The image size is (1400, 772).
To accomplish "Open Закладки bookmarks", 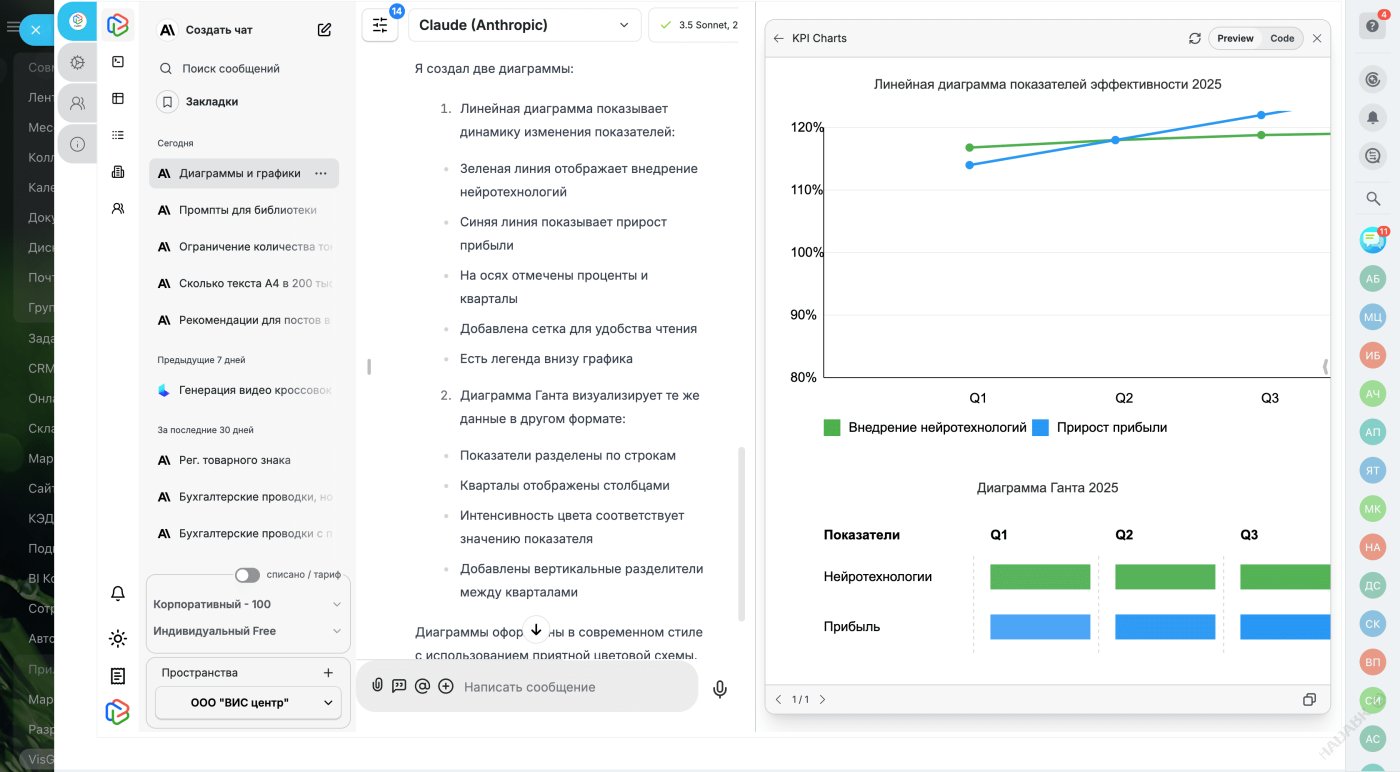I will (x=211, y=101).
